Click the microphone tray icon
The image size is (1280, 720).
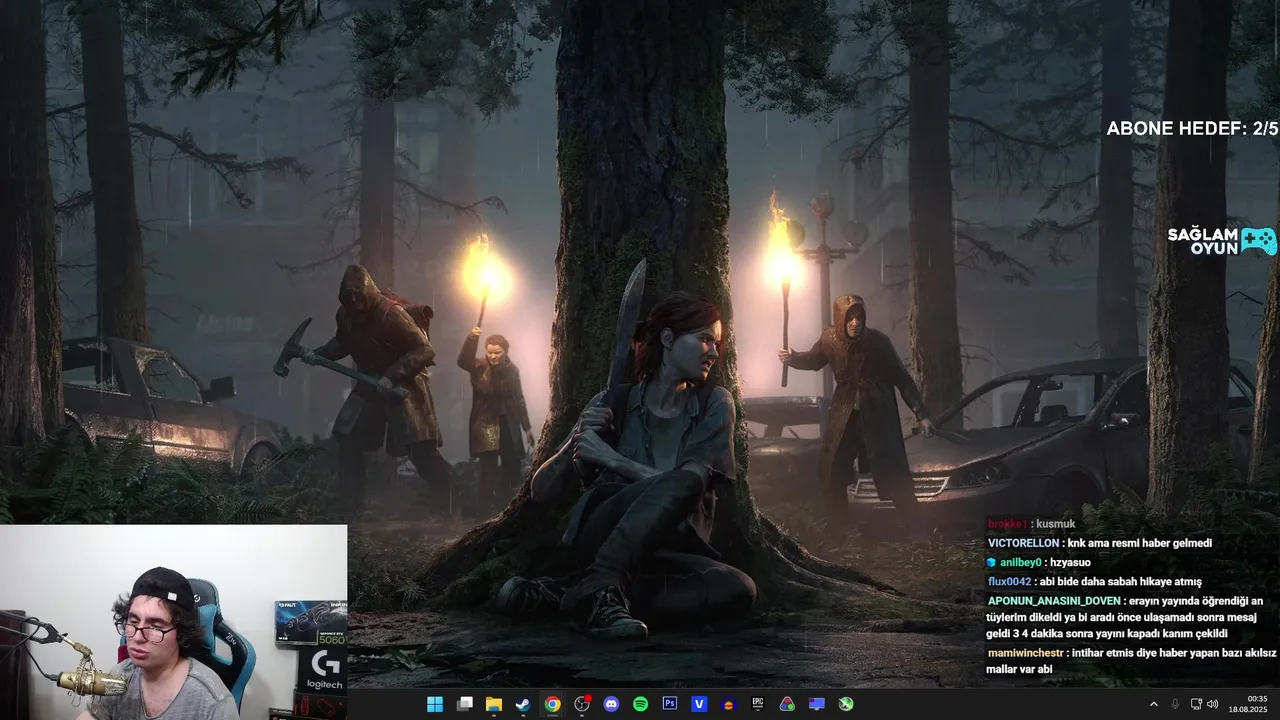tap(1175, 704)
